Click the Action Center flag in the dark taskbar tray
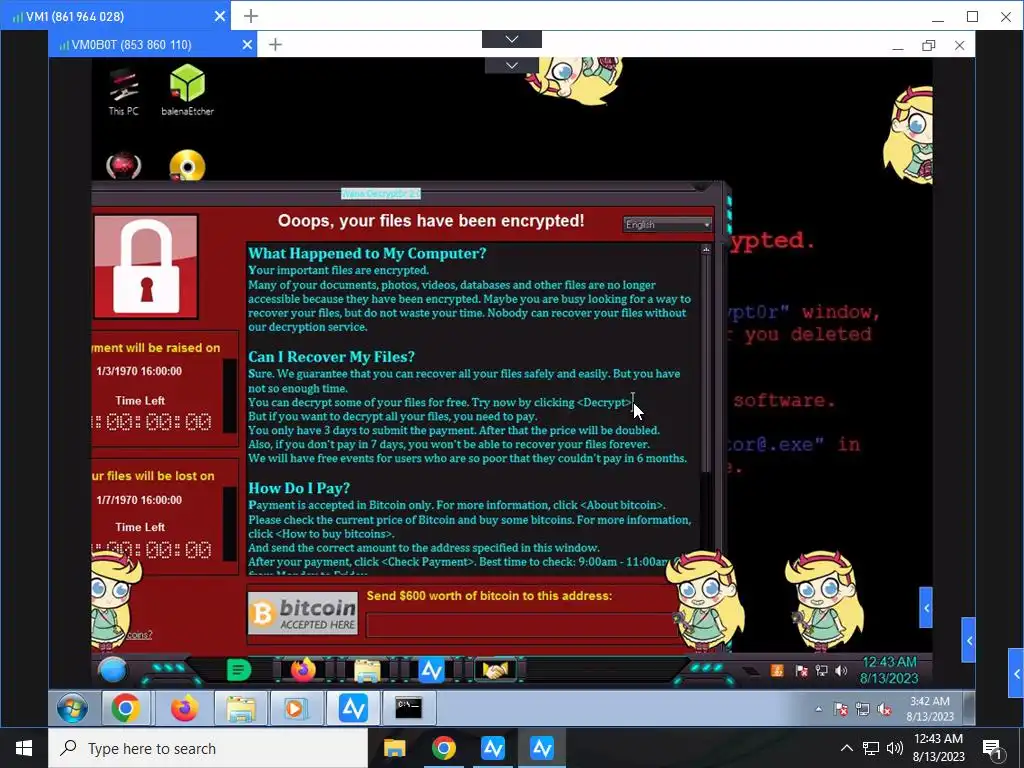Viewport: 1024px width, 768px height. [x=801, y=671]
